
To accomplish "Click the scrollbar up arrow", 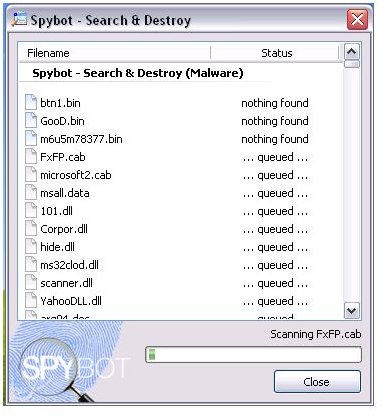I will [x=351, y=52].
